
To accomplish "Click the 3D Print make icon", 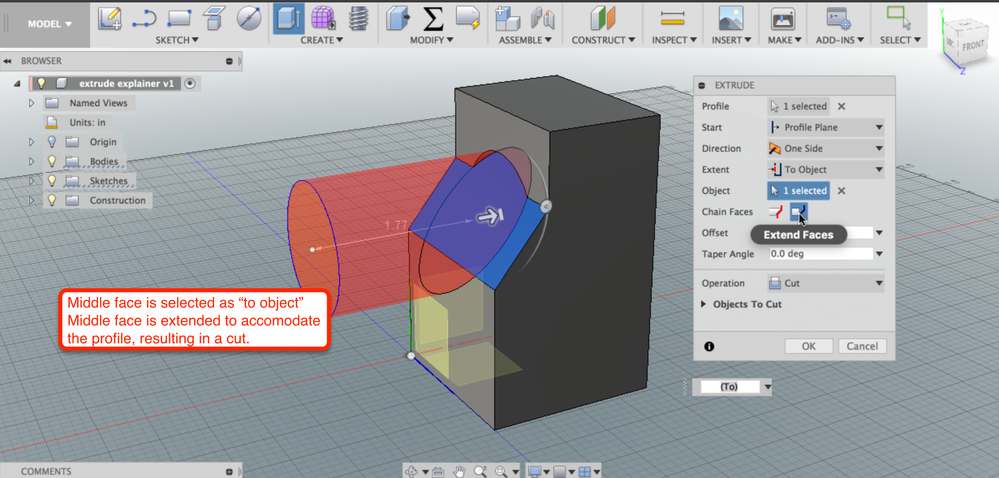I will 783,18.
